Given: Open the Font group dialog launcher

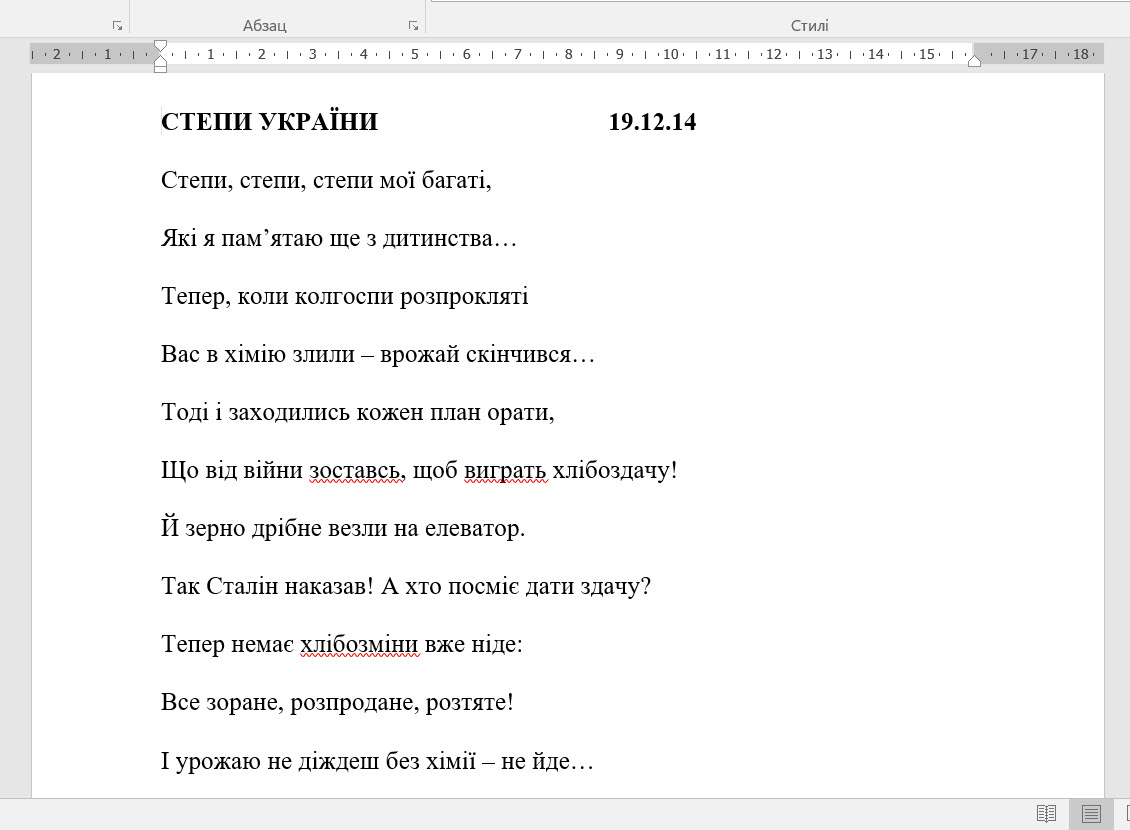Looking at the screenshot, I should (117, 25).
